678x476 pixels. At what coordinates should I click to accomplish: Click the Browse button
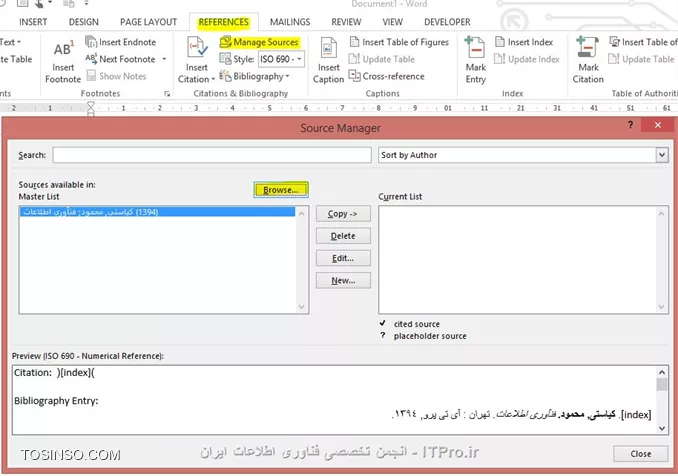(x=281, y=190)
